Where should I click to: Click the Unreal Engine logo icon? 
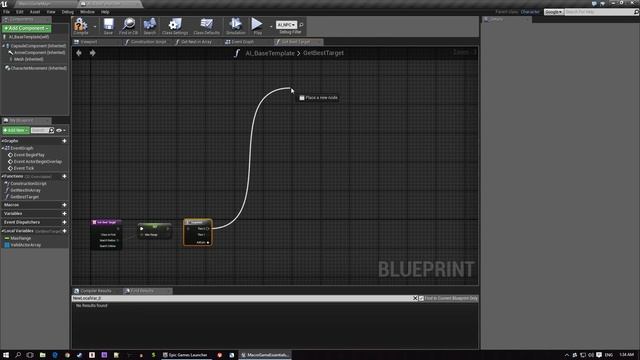(x=4, y=4)
